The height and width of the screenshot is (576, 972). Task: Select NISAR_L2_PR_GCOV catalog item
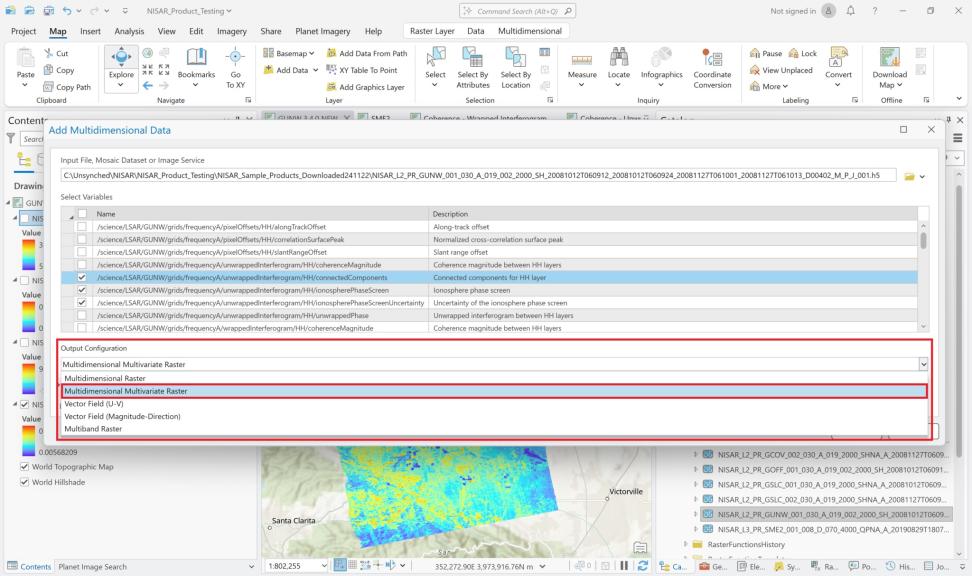(x=831, y=454)
